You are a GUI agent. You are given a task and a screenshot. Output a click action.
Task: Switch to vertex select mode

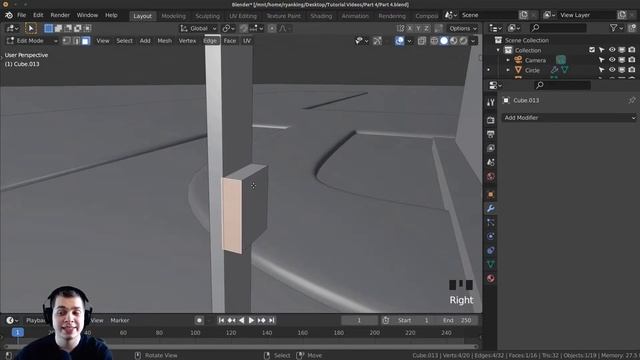(x=67, y=41)
